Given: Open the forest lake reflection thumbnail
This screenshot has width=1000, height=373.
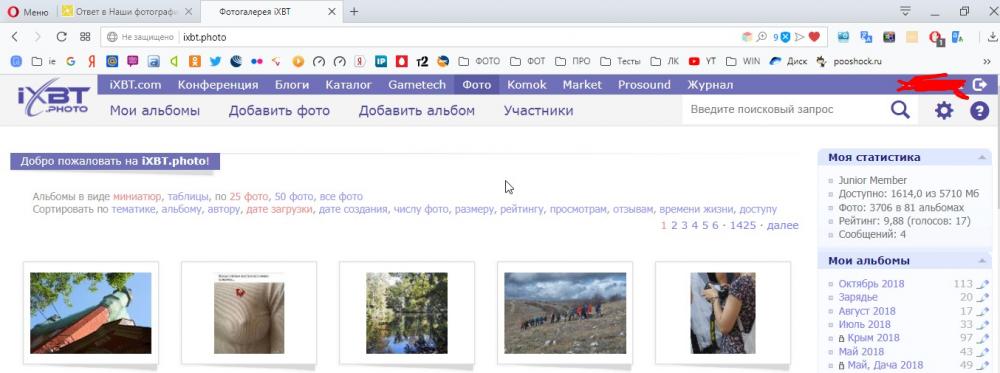Looking at the screenshot, I should click(407, 313).
